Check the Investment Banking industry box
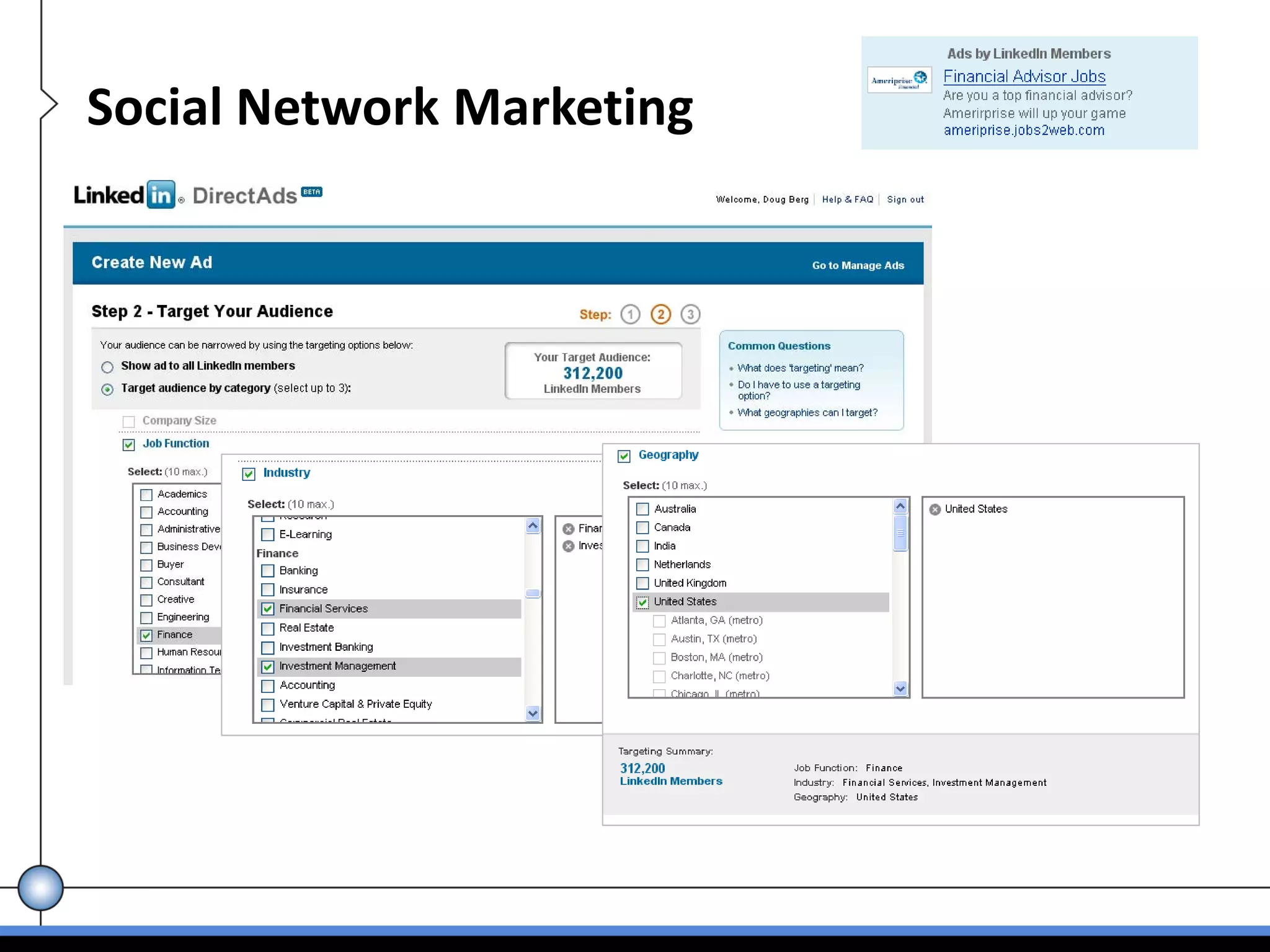 pyautogui.click(x=268, y=648)
